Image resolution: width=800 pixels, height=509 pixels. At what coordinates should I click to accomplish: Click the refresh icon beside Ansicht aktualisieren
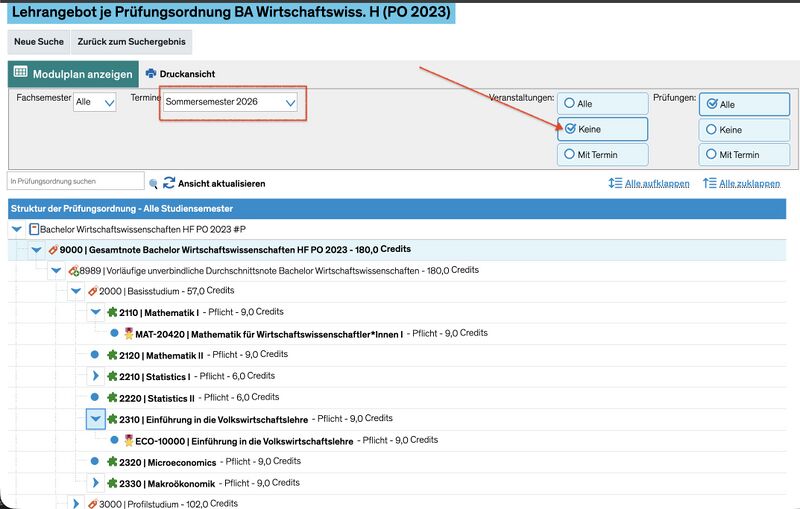click(x=169, y=183)
